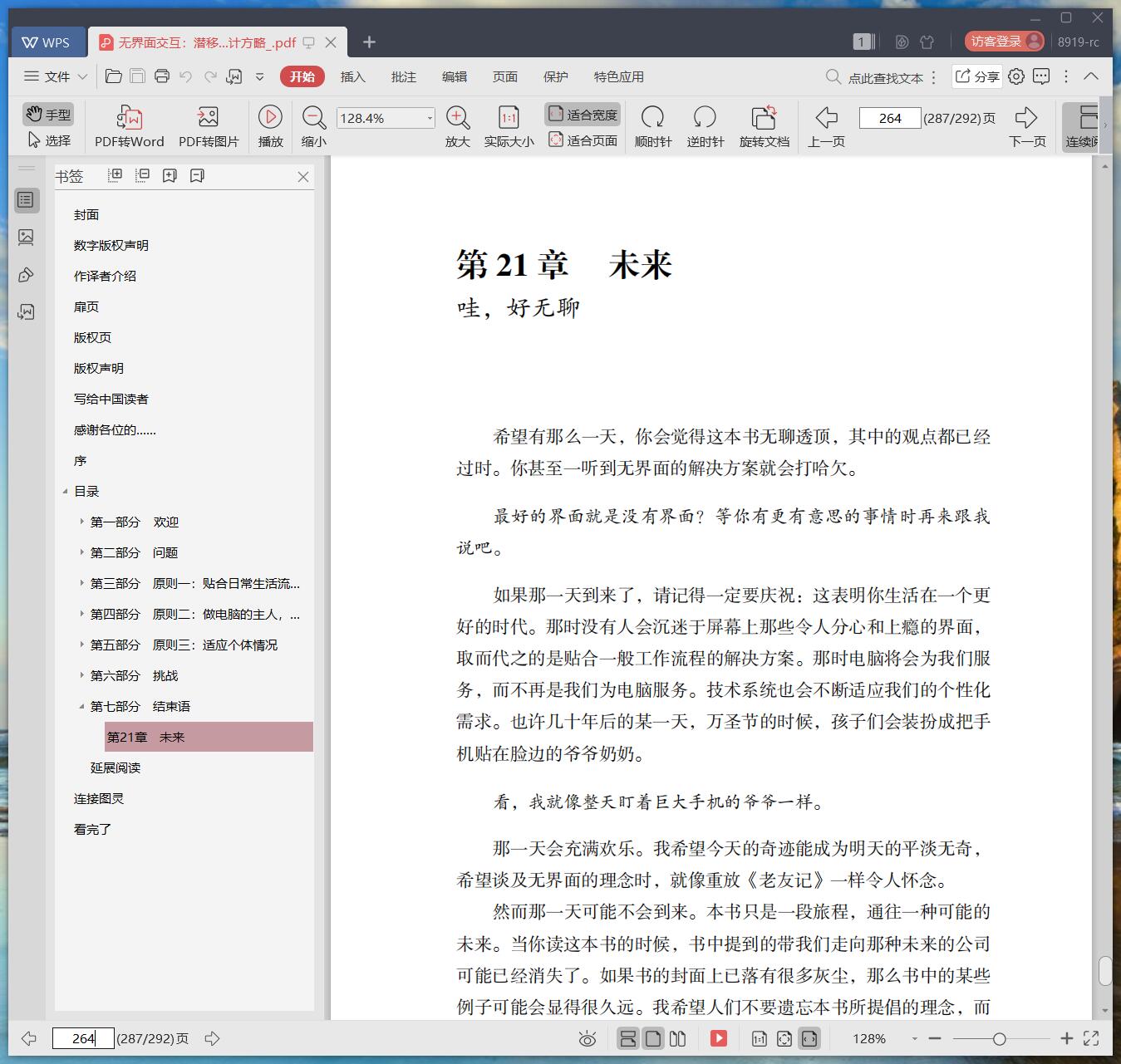The height and width of the screenshot is (1064, 1121).
Task: Toggle fit width (适合宽度)
Action: 583,115
